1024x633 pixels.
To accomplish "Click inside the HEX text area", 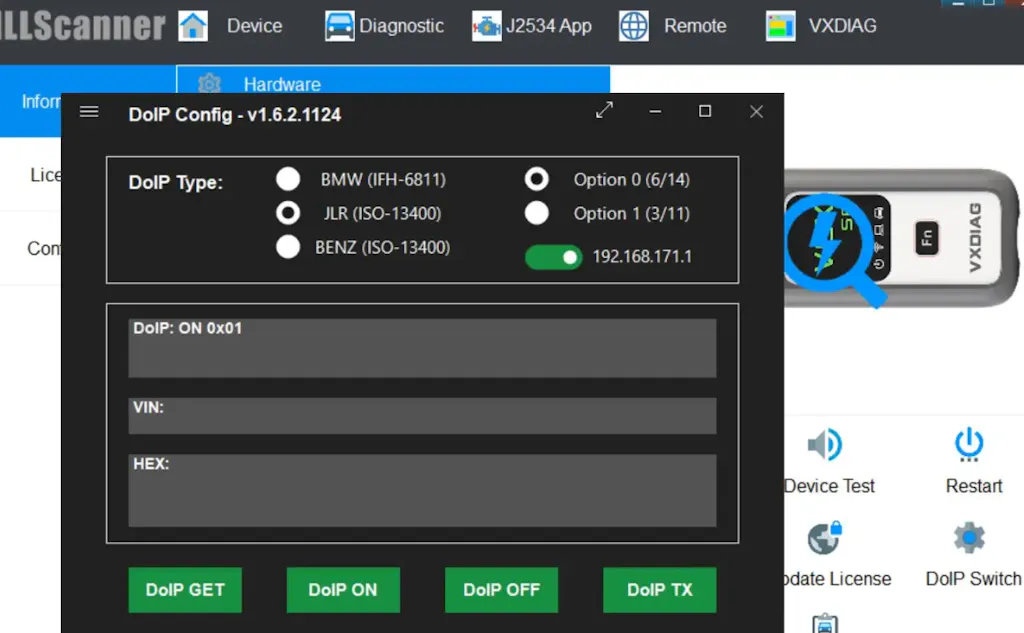I will click(x=422, y=492).
